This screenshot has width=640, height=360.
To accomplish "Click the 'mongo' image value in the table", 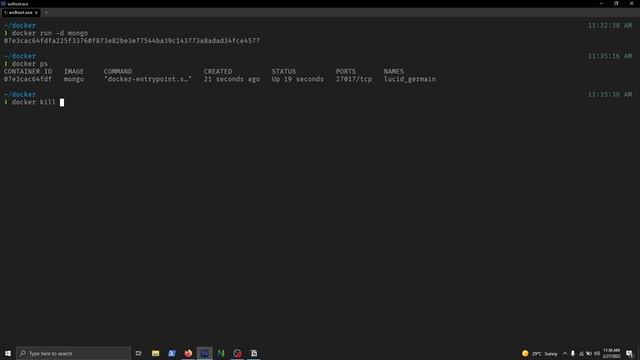I will coord(74,79).
